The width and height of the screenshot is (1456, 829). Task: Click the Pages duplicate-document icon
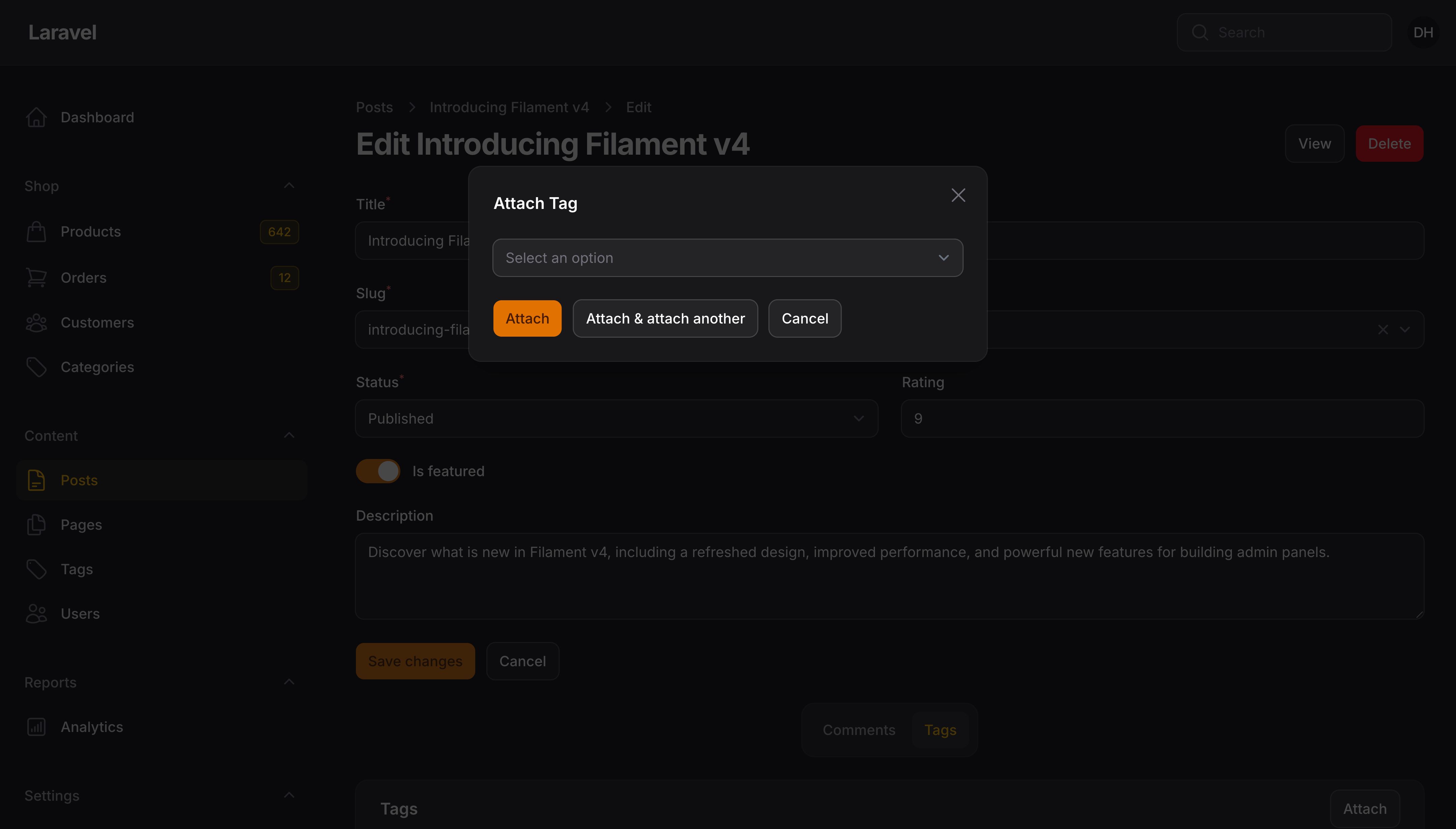(36, 525)
